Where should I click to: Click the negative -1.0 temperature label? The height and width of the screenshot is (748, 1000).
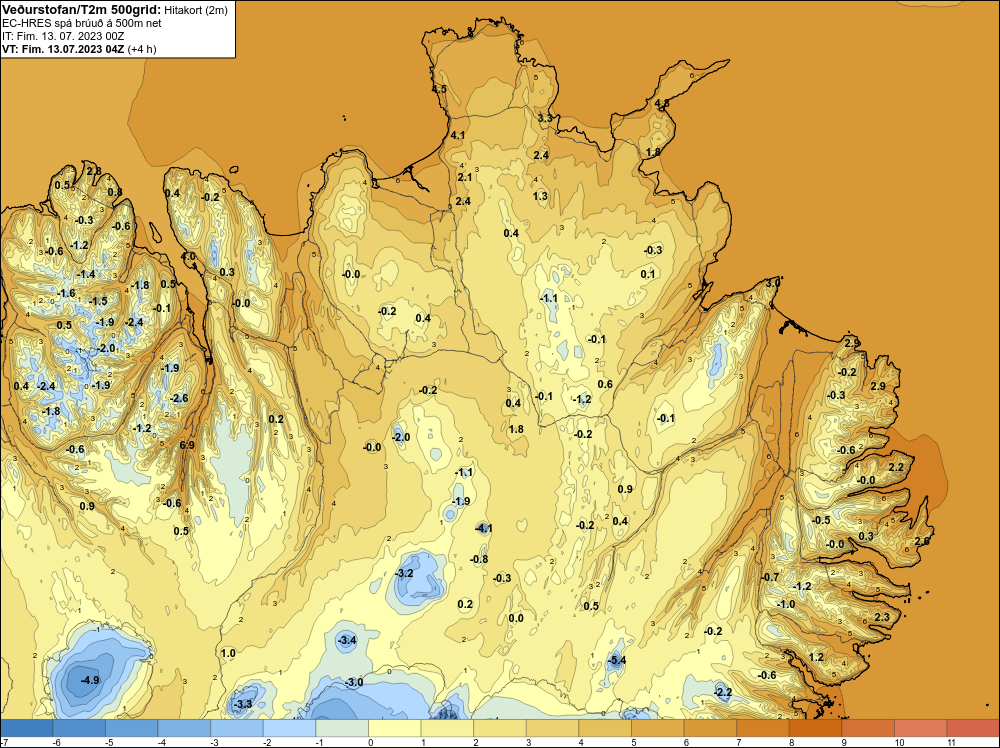click(x=786, y=604)
